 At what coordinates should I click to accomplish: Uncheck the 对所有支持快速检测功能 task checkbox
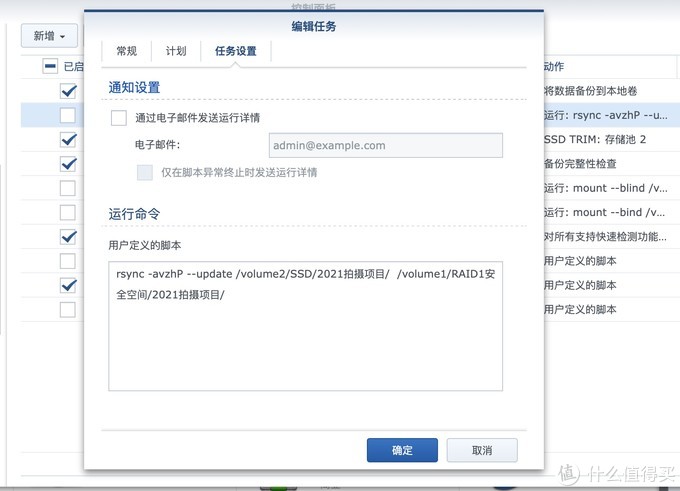tap(68, 237)
